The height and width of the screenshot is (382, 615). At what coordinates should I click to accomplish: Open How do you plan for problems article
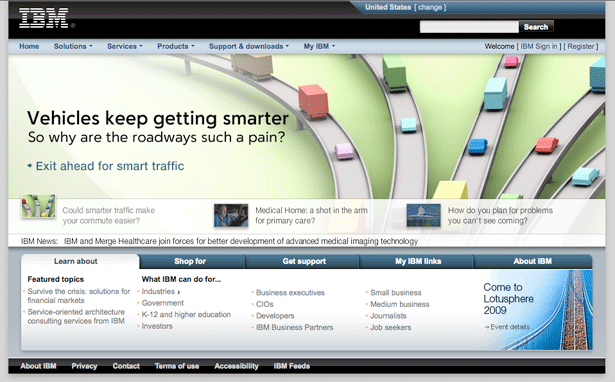(500, 215)
